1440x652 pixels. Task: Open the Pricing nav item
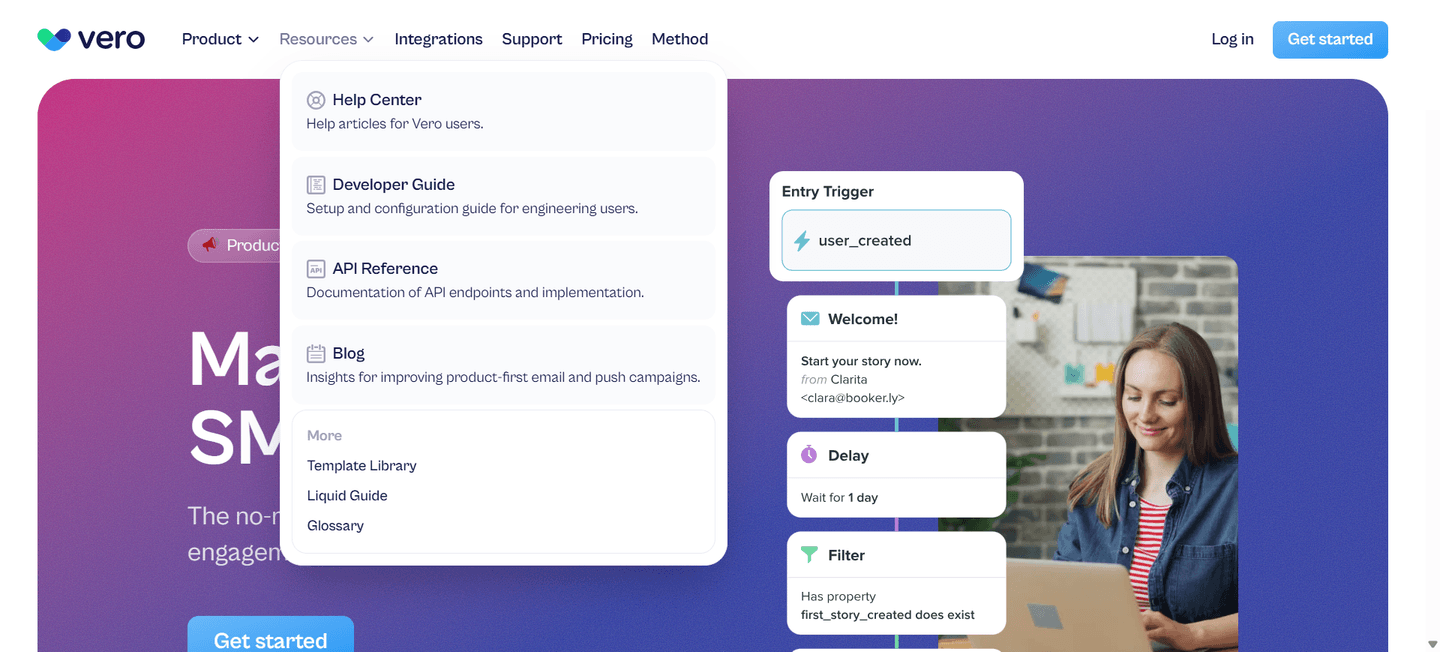(607, 39)
